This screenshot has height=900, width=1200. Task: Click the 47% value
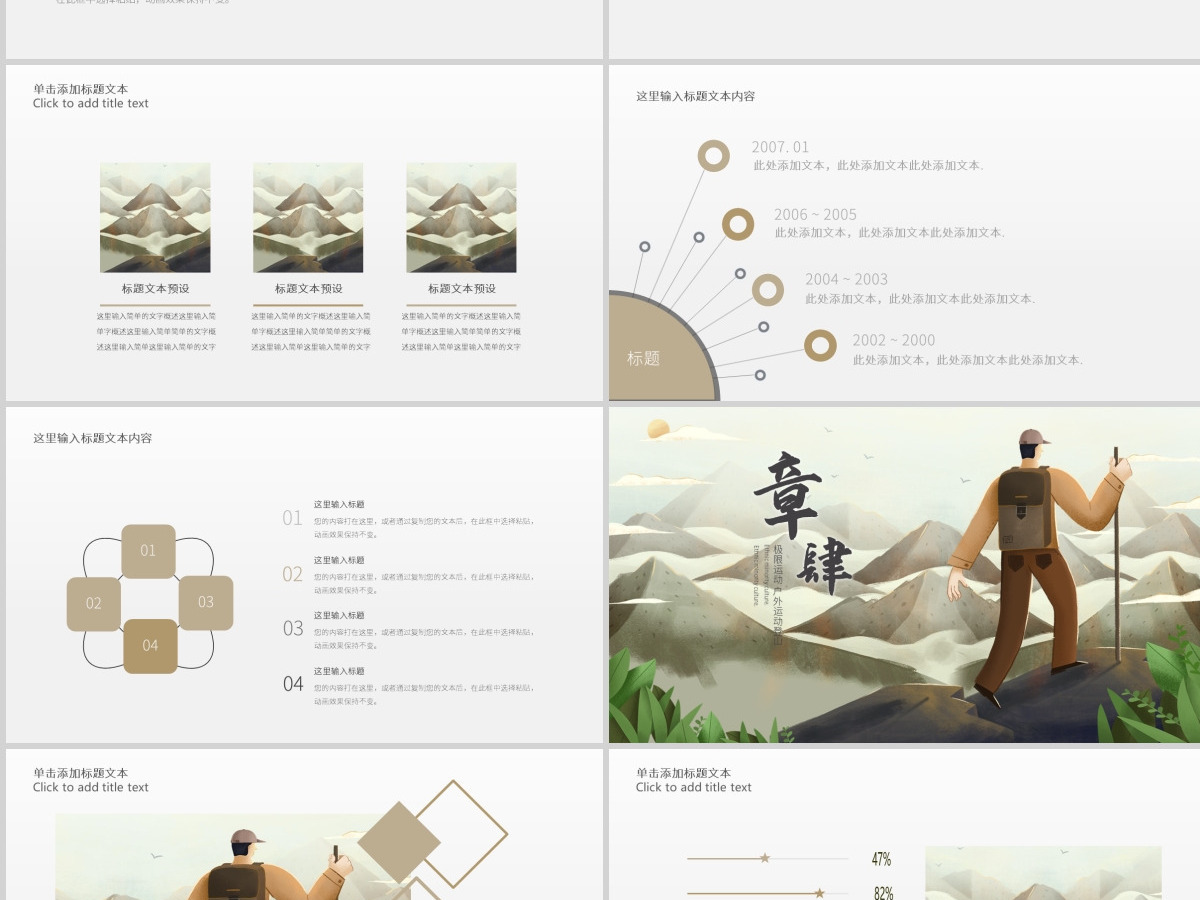[x=881, y=859]
